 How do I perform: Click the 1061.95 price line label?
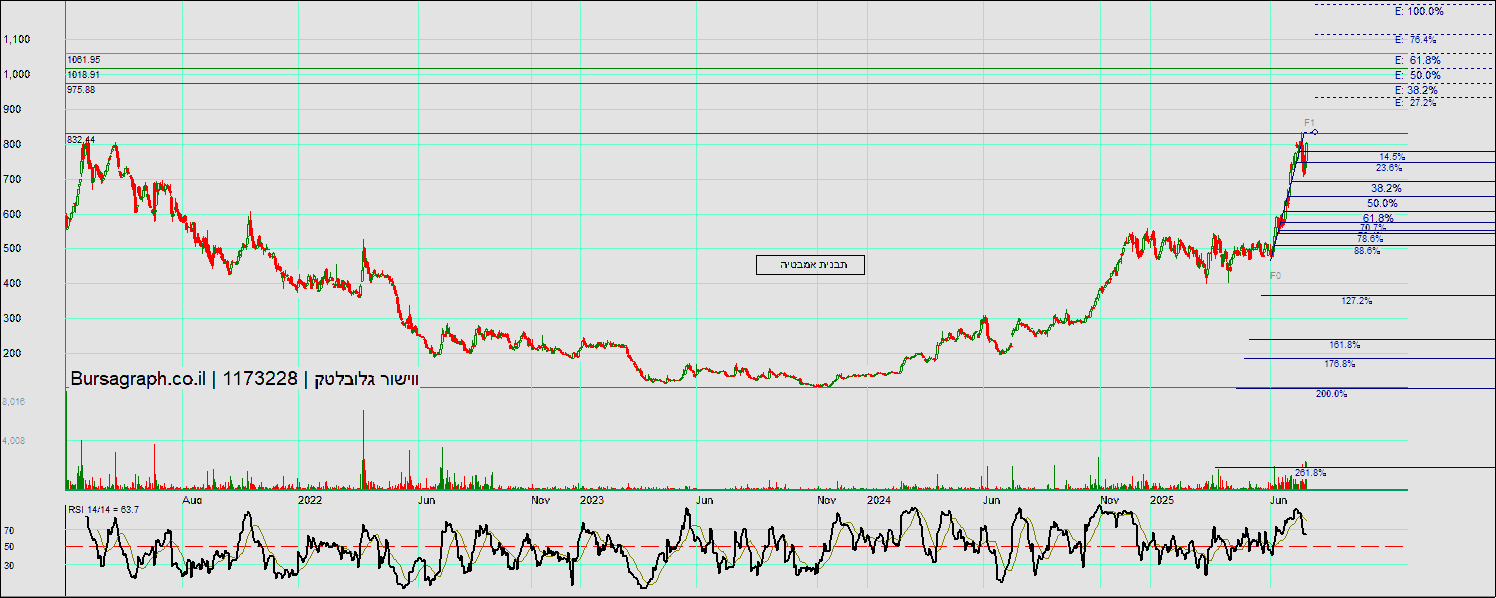tap(83, 60)
